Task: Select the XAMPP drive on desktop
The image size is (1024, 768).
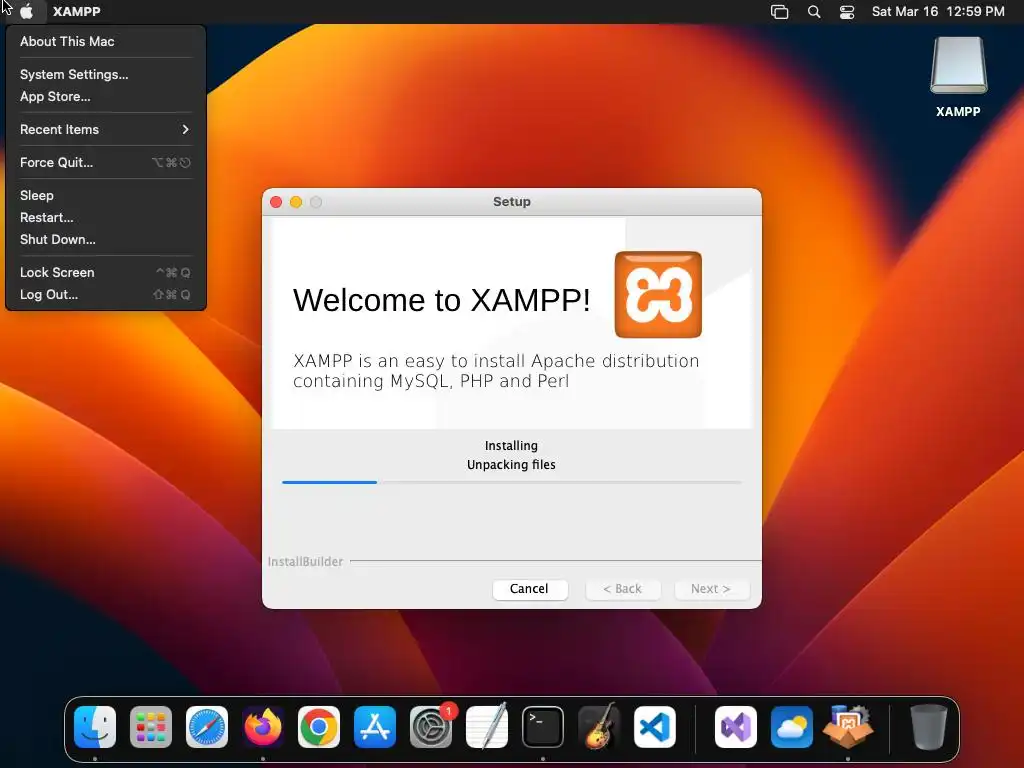Action: pyautogui.click(x=958, y=77)
